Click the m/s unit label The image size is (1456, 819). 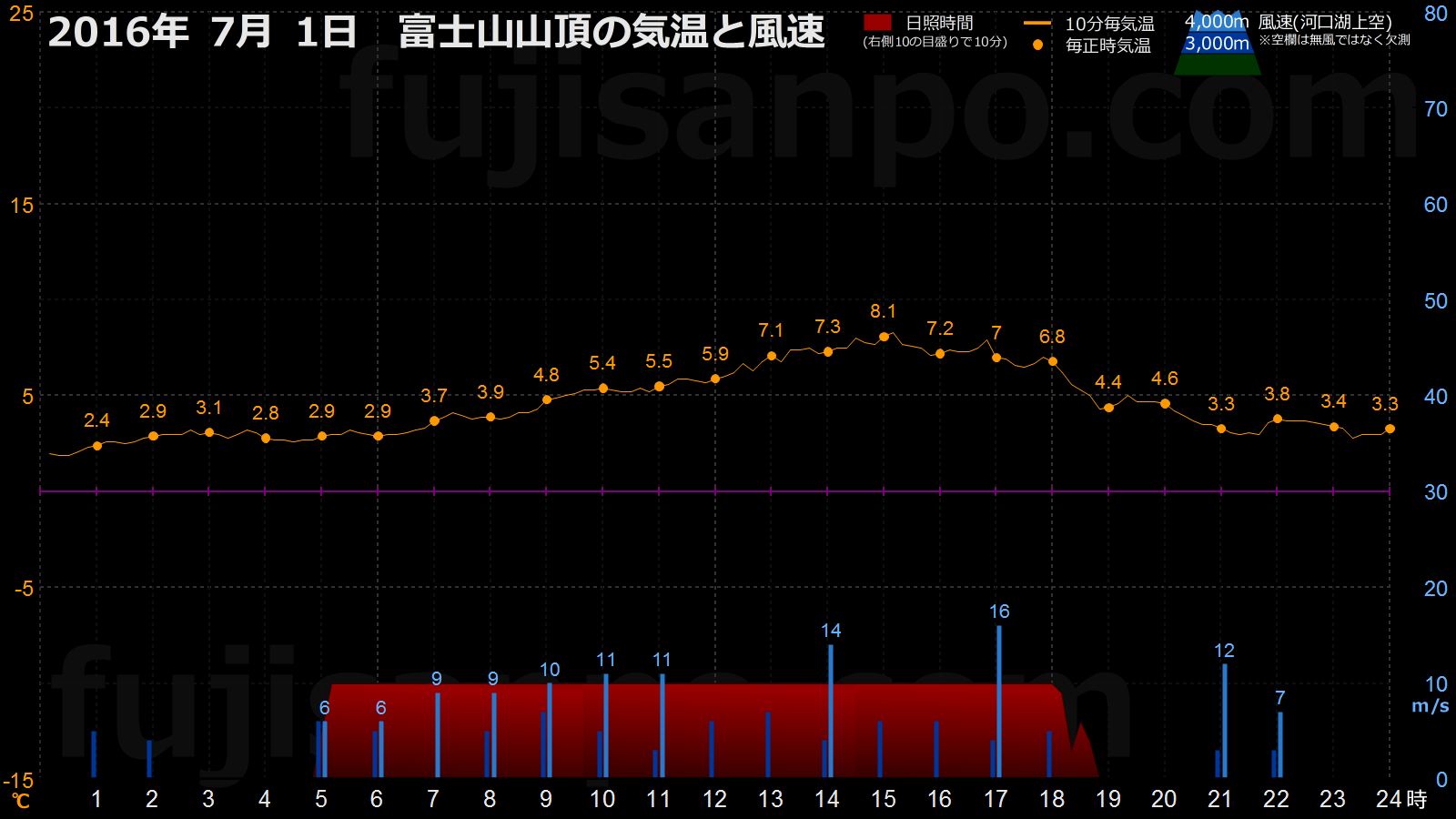coord(1430,706)
